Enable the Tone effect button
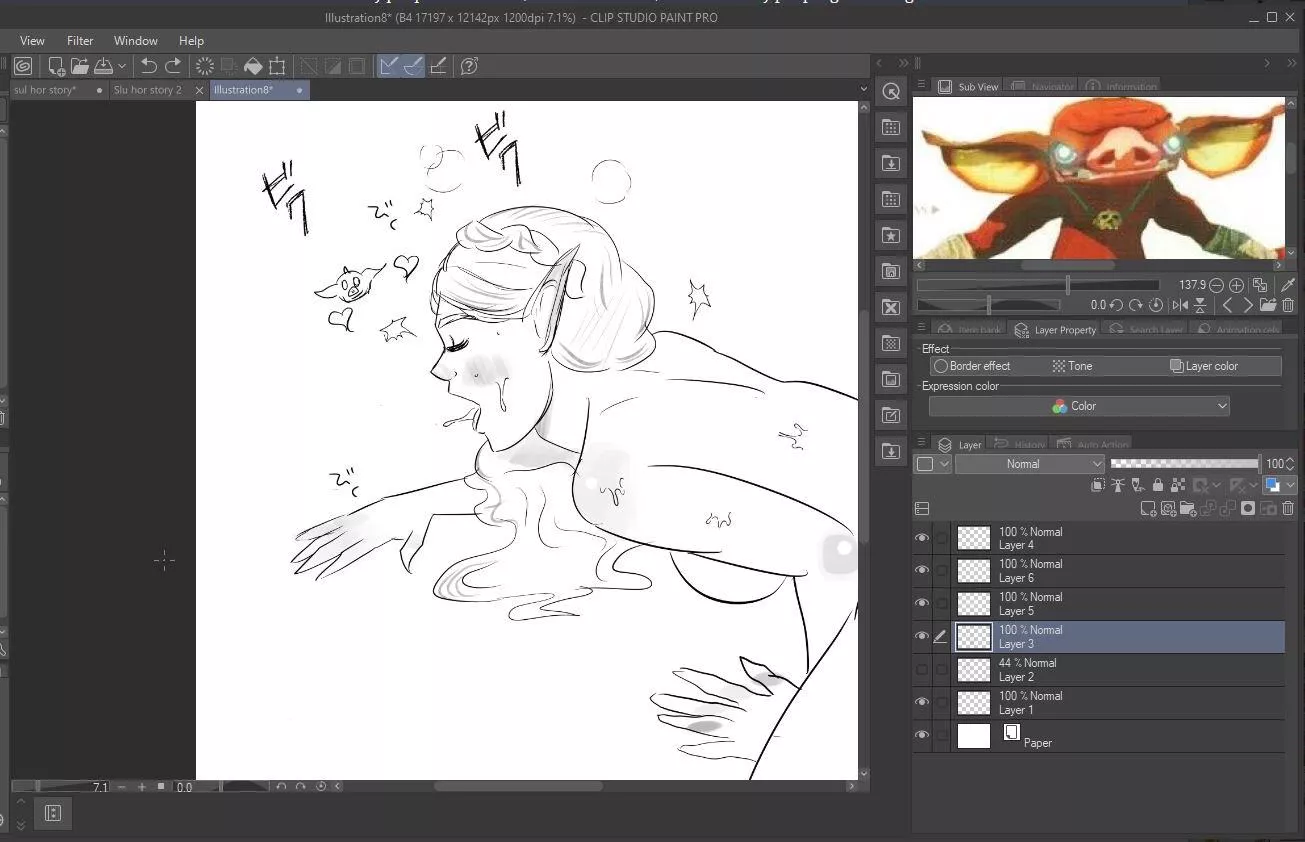The width and height of the screenshot is (1305, 842). [x=1071, y=365]
